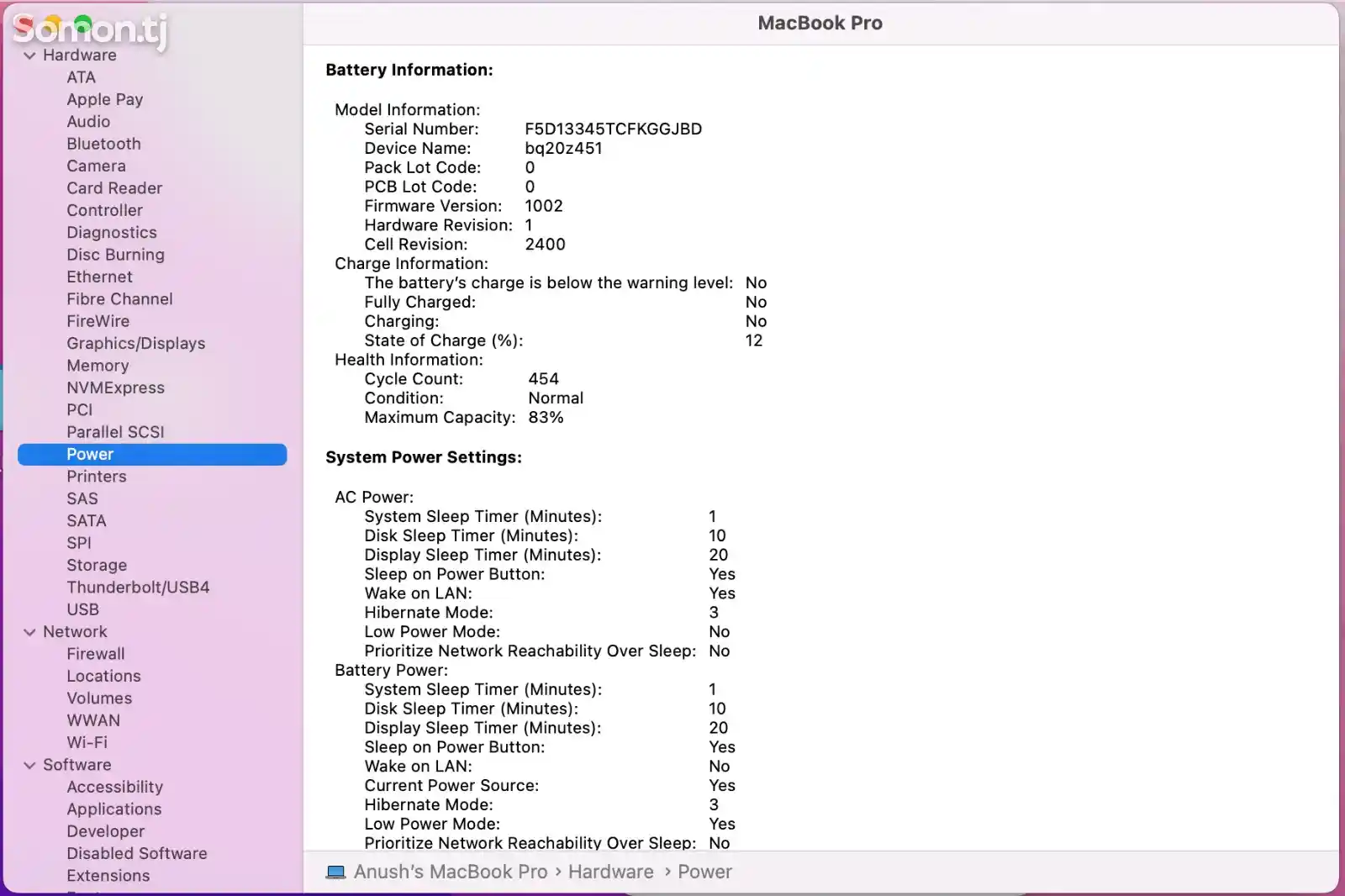
Task: Open Apple Pay hardware info
Action: 105,99
